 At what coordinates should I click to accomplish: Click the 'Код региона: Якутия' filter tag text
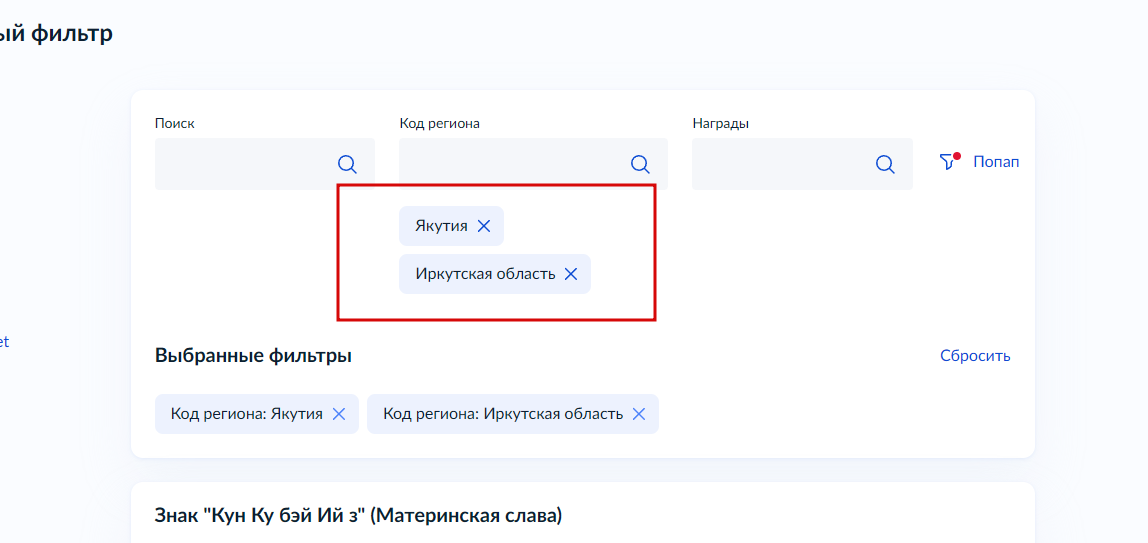coord(246,414)
